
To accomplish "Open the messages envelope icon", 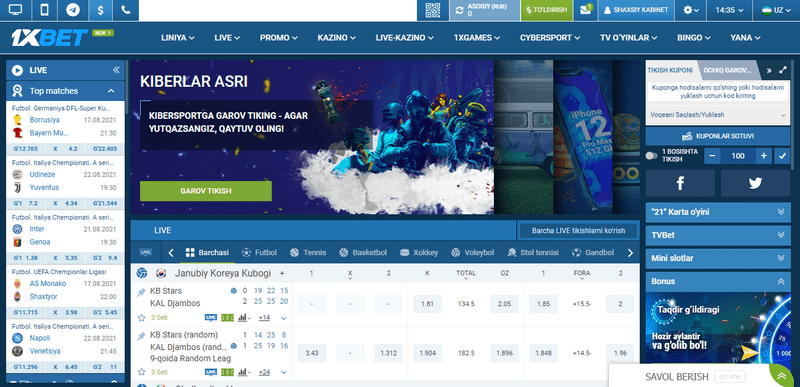I will (x=586, y=10).
